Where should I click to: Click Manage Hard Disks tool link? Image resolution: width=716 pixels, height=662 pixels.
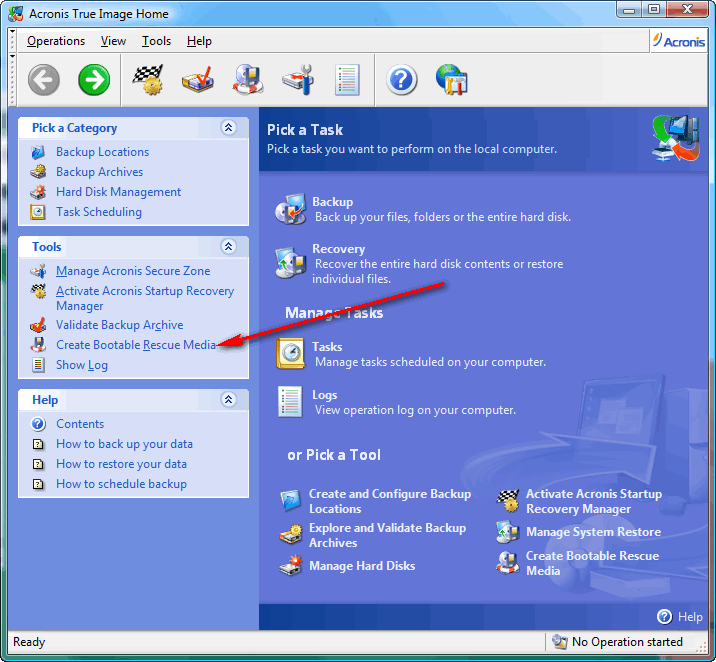click(362, 566)
